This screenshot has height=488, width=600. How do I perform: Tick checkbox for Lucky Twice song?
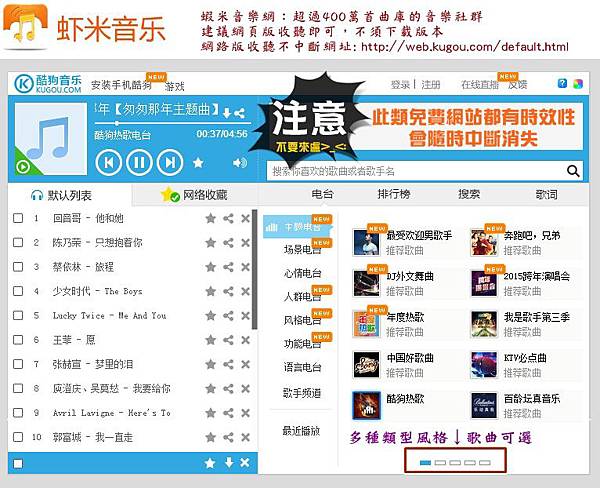pos(18,315)
